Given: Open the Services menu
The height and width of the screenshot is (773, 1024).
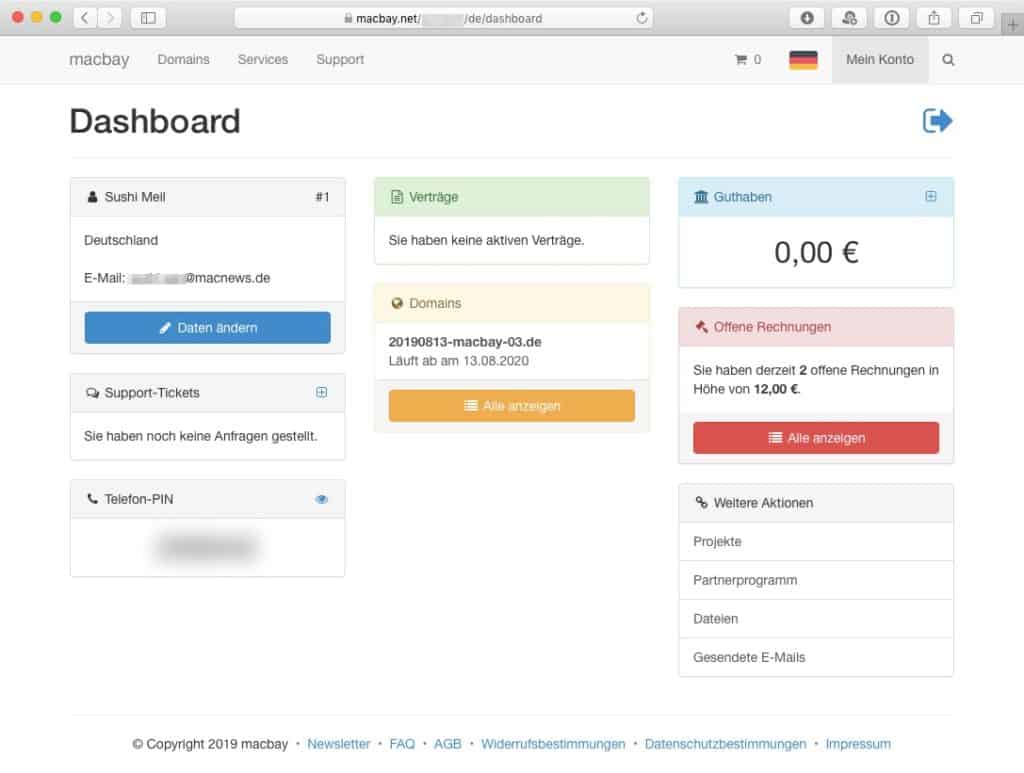Looking at the screenshot, I should pos(262,60).
